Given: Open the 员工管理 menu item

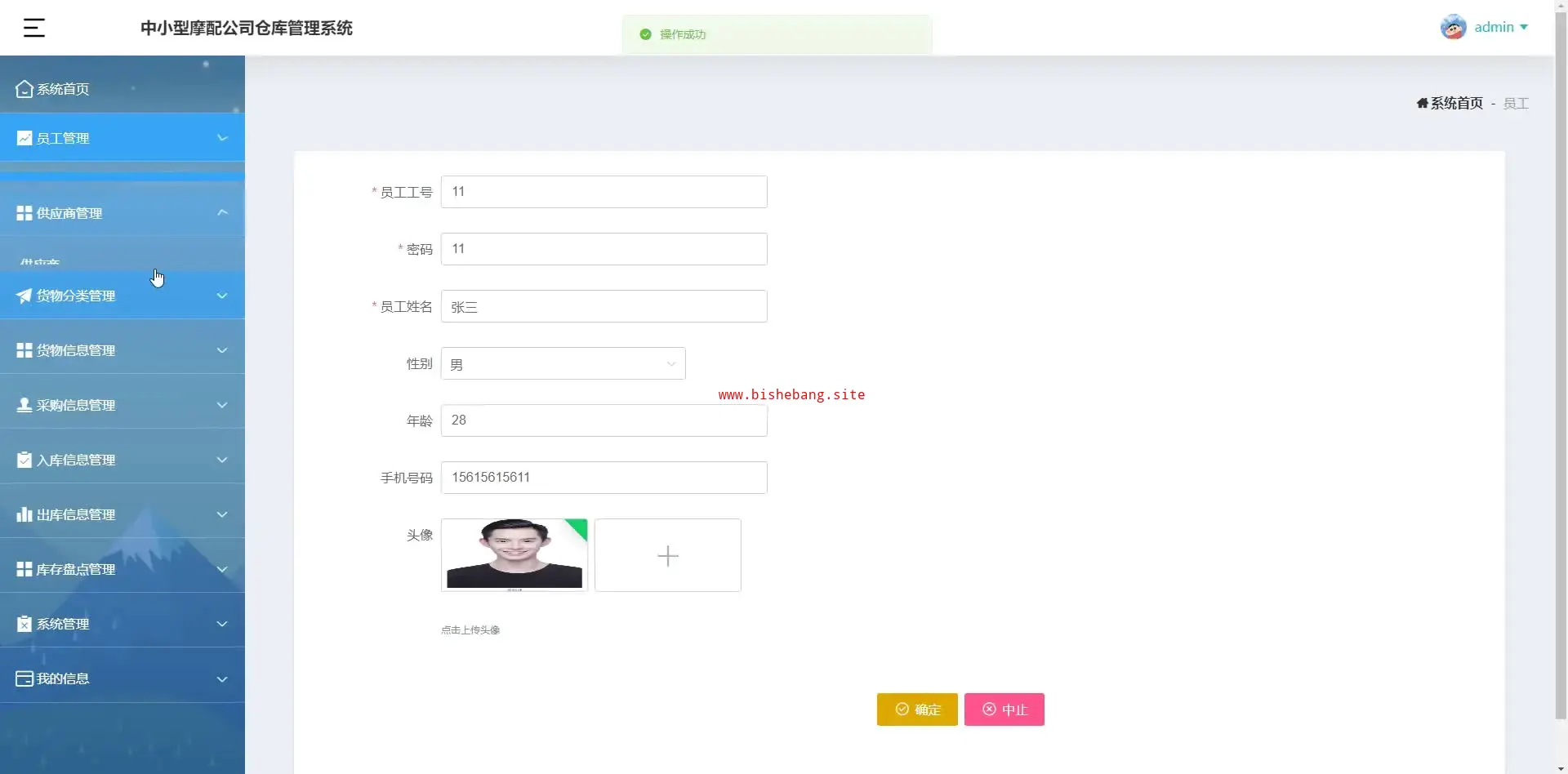Looking at the screenshot, I should point(122,138).
